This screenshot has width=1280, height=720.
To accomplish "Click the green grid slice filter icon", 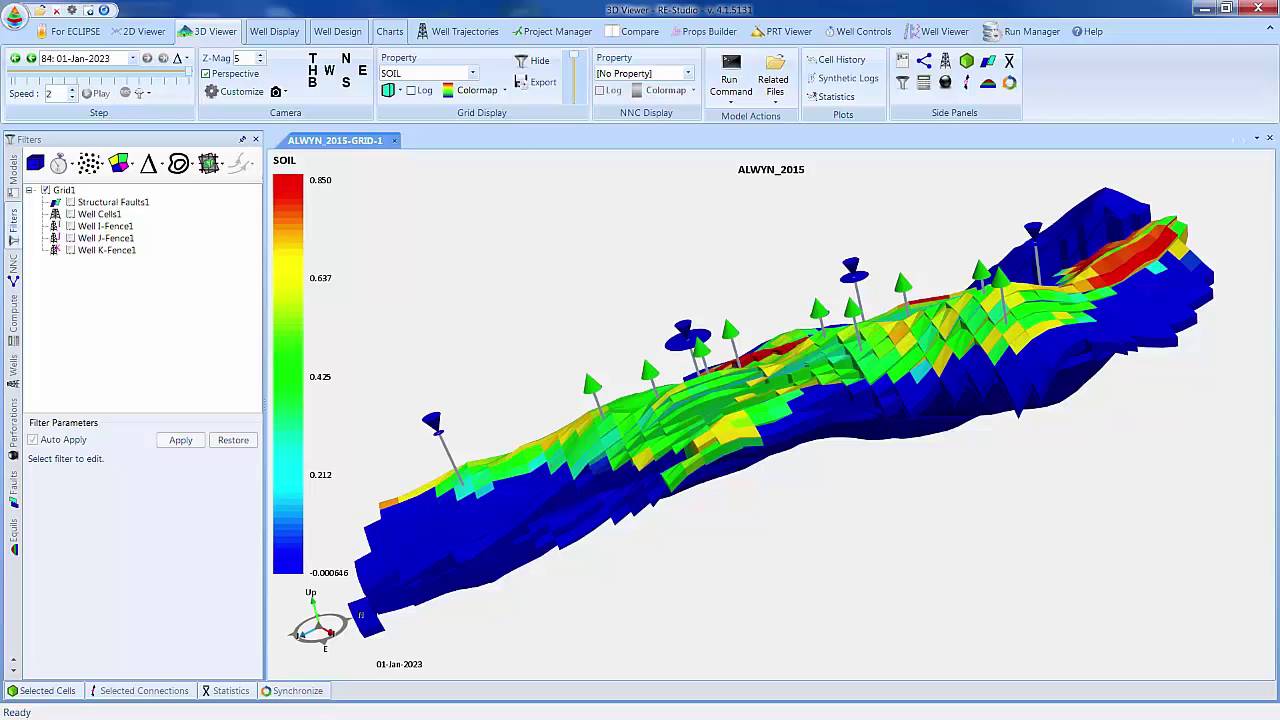I will point(208,163).
